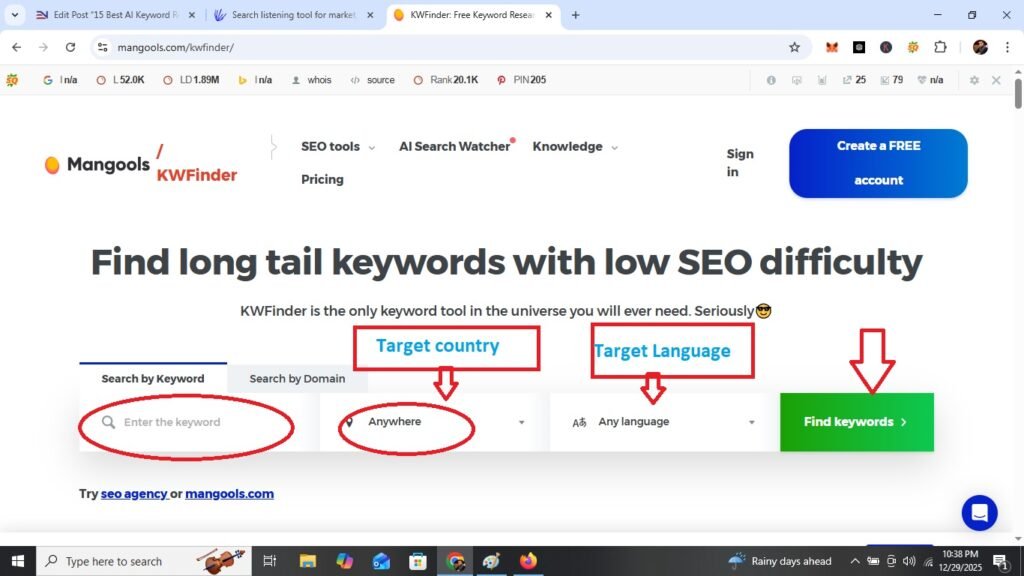Open the SEO toolbar settings gear
1024x576 pixels.
973,80
